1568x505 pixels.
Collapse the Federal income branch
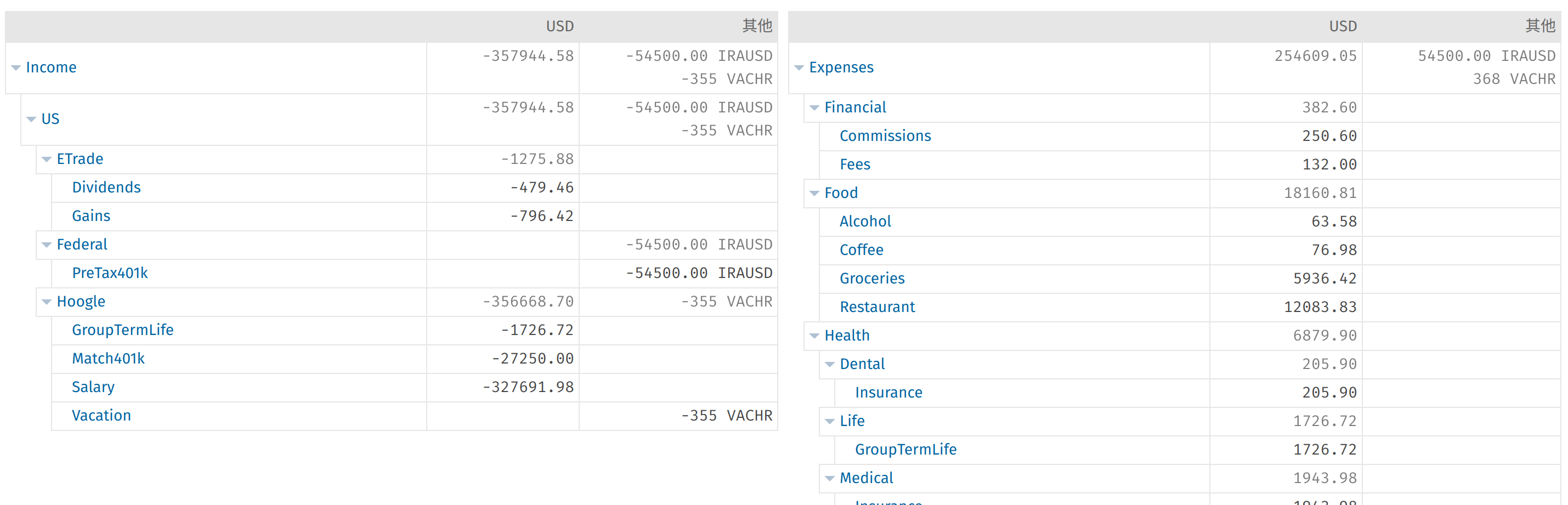(47, 245)
